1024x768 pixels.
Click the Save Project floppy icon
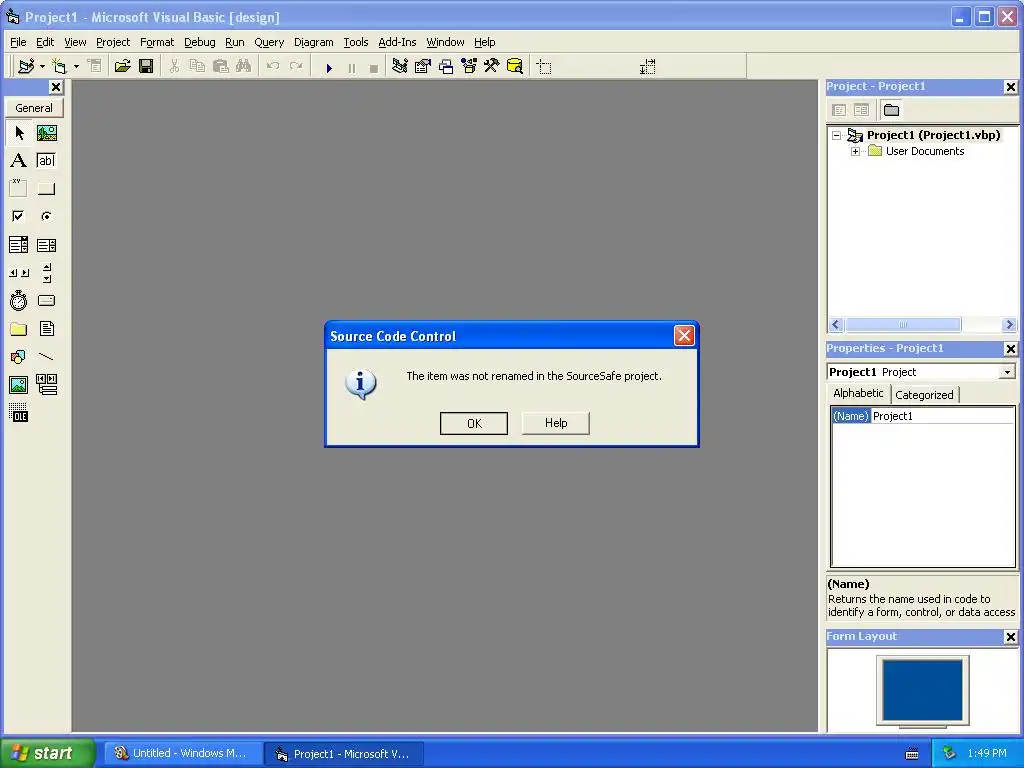pyautogui.click(x=146, y=66)
